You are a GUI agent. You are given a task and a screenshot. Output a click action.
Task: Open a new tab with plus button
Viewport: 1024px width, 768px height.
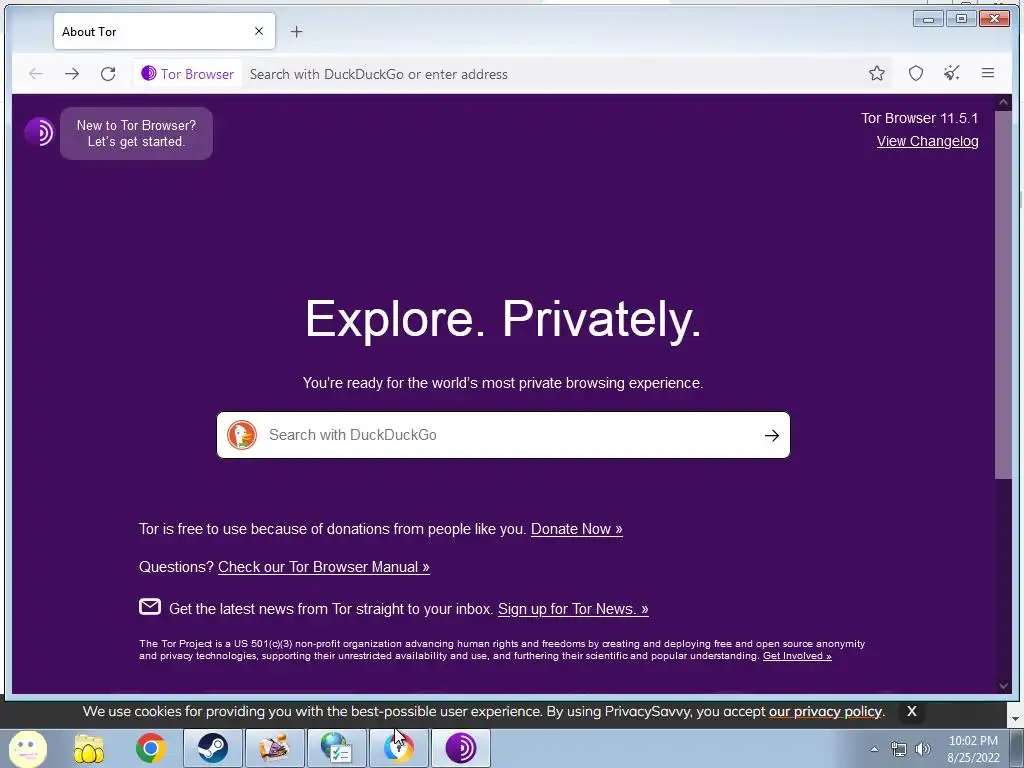(x=296, y=31)
